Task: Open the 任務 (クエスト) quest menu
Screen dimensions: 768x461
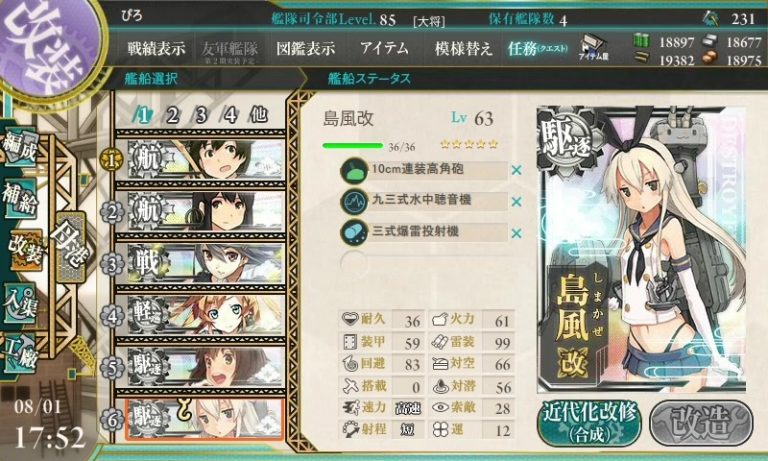Action: click(x=538, y=49)
